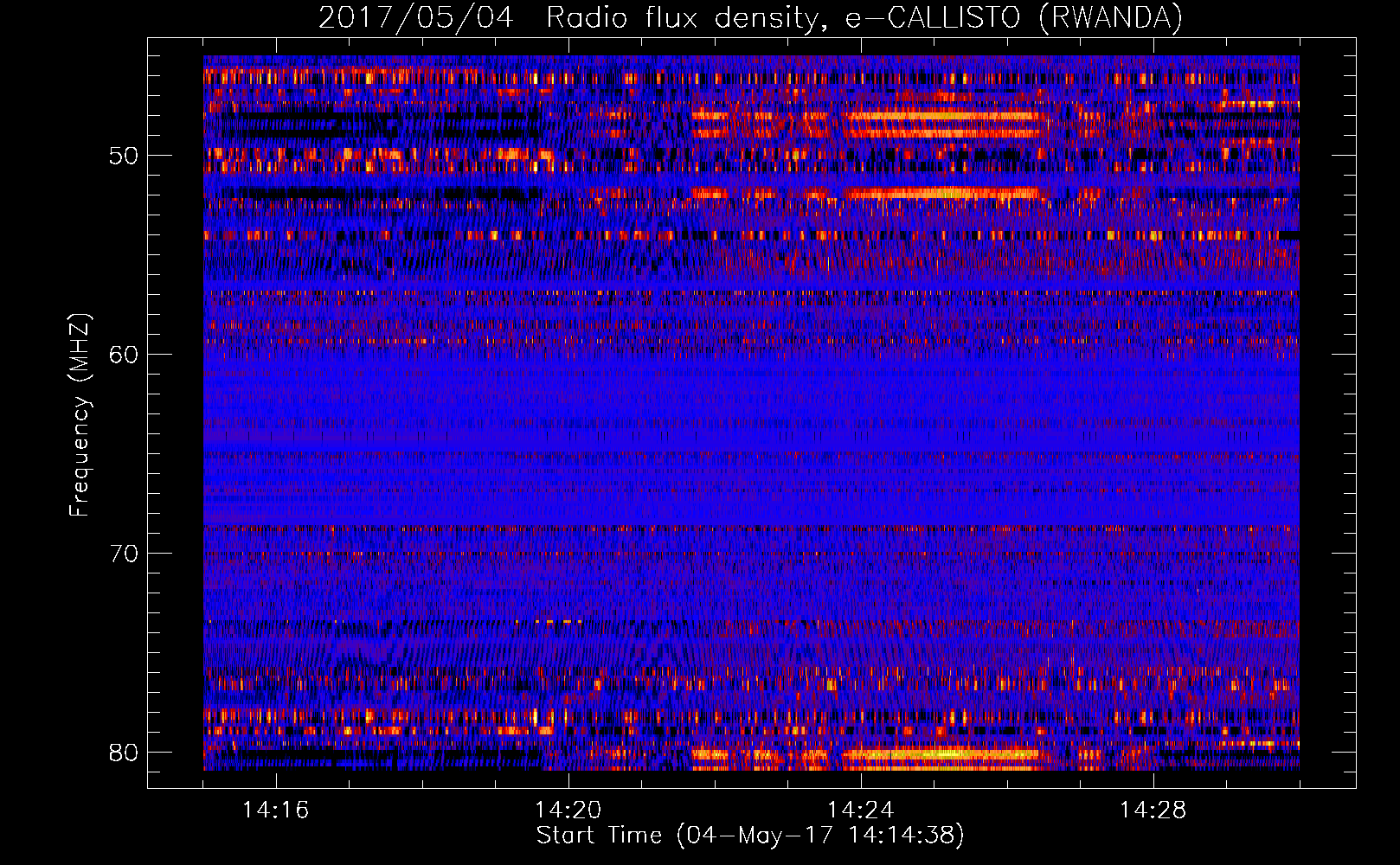The image size is (1400, 865).
Task: Click the 'Frequency (MHZ)' axis label
Action: click(x=80, y=415)
